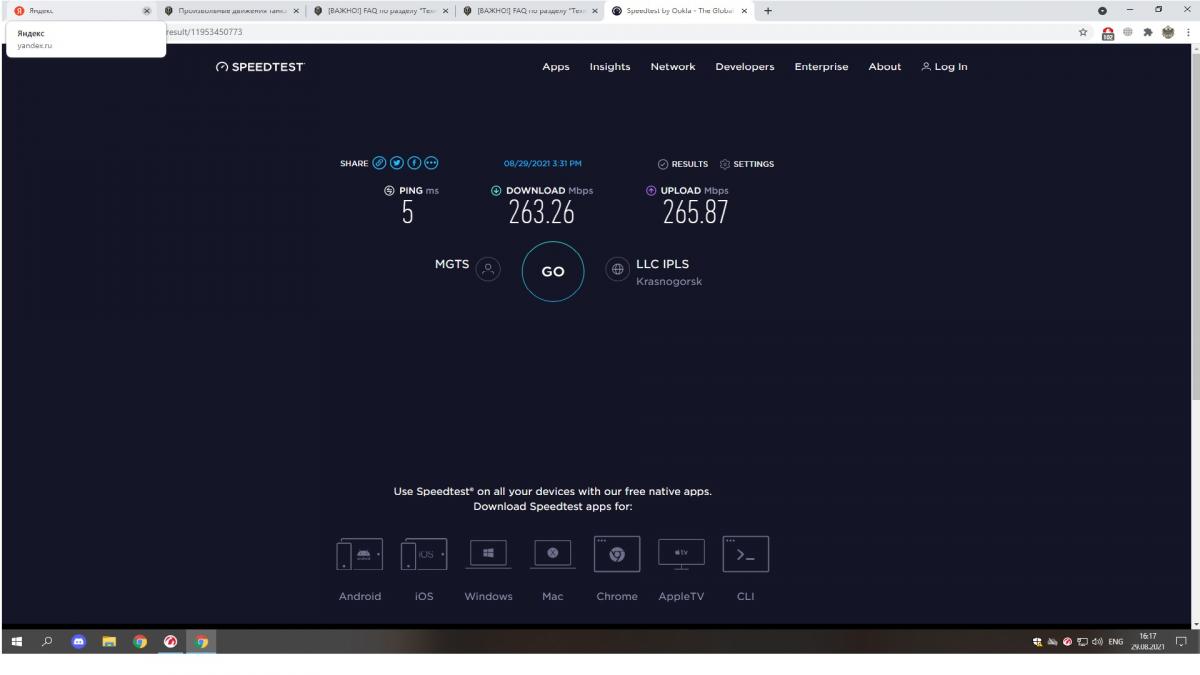
Task: Share the result on Twitter
Action: [397, 163]
